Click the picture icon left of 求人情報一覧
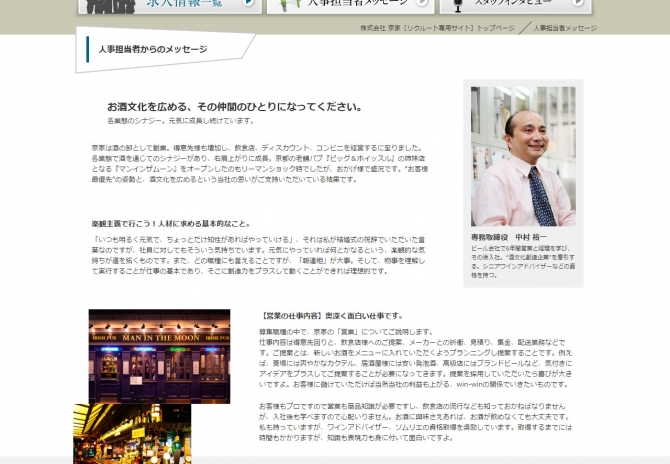This screenshot has height=464, width=670. [105, 4]
